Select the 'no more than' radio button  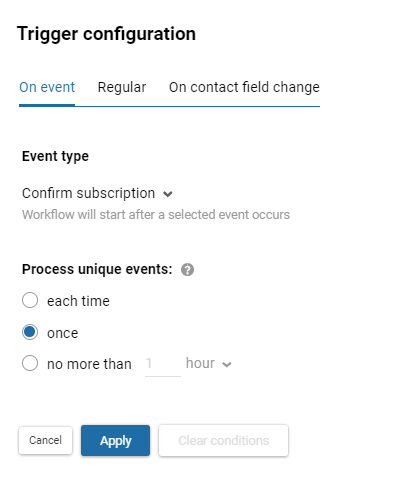coord(30,363)
